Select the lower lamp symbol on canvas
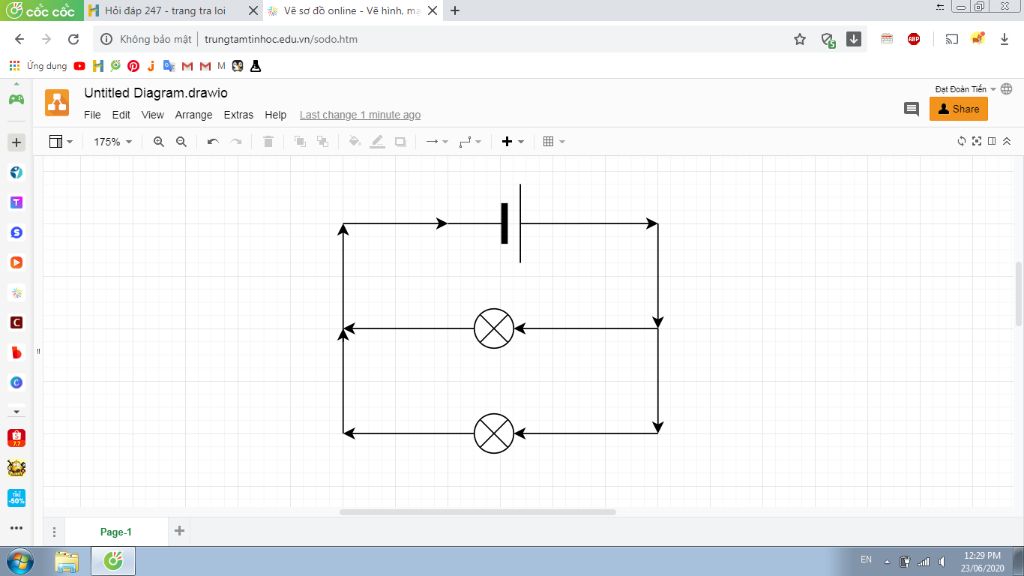1024x576 pixels. coord(494,433)
